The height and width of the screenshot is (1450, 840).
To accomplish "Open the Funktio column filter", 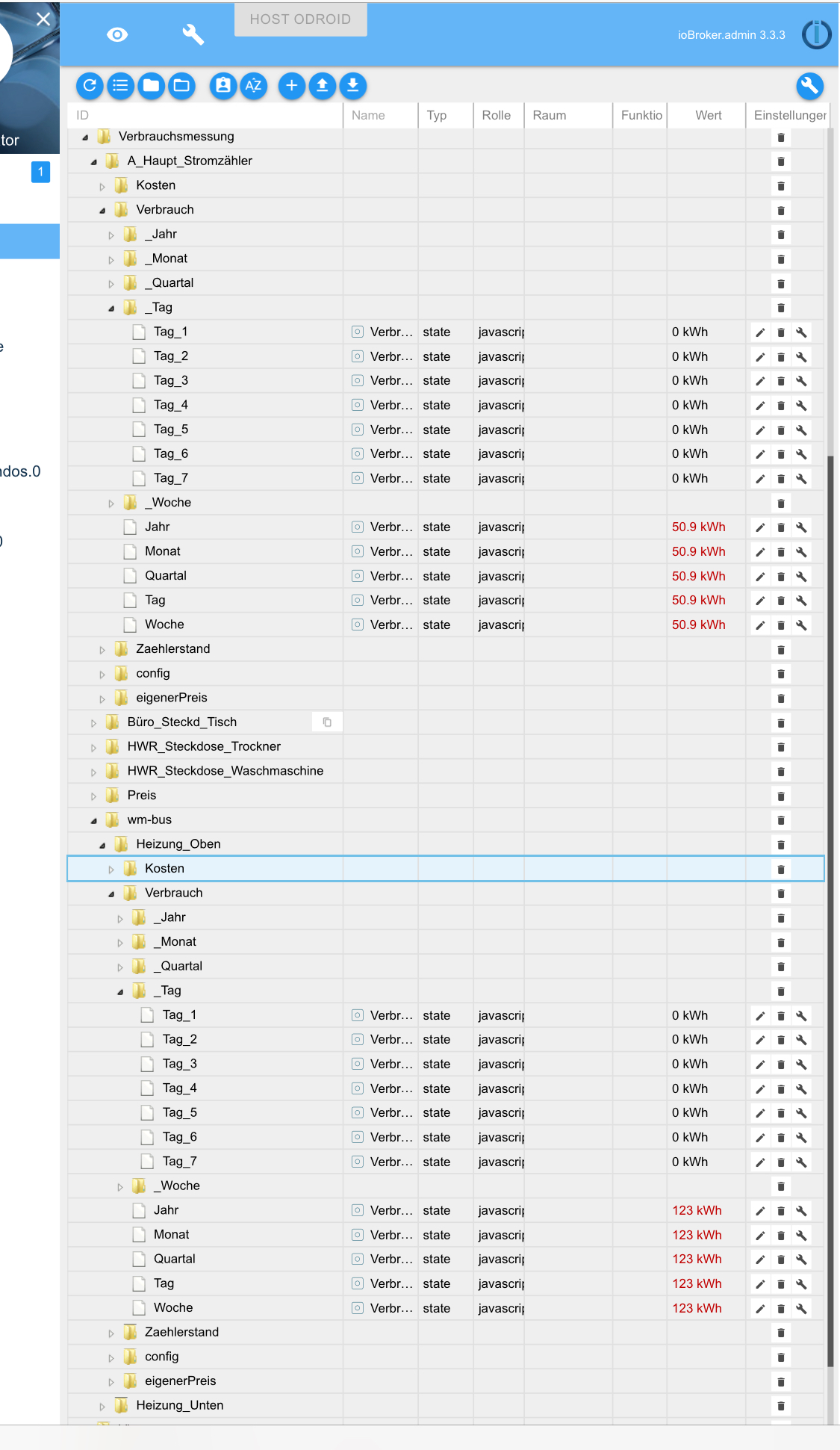I will 640,115.
